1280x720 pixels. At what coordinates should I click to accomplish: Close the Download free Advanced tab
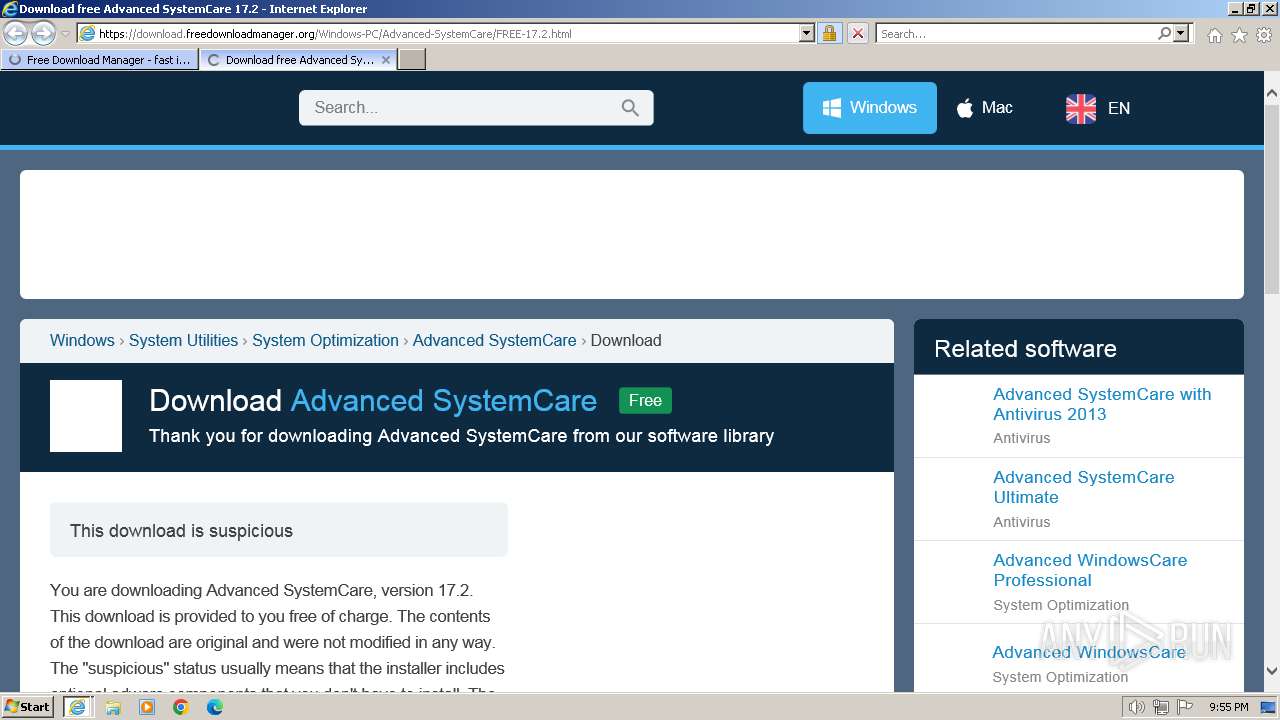click(386, 60)
